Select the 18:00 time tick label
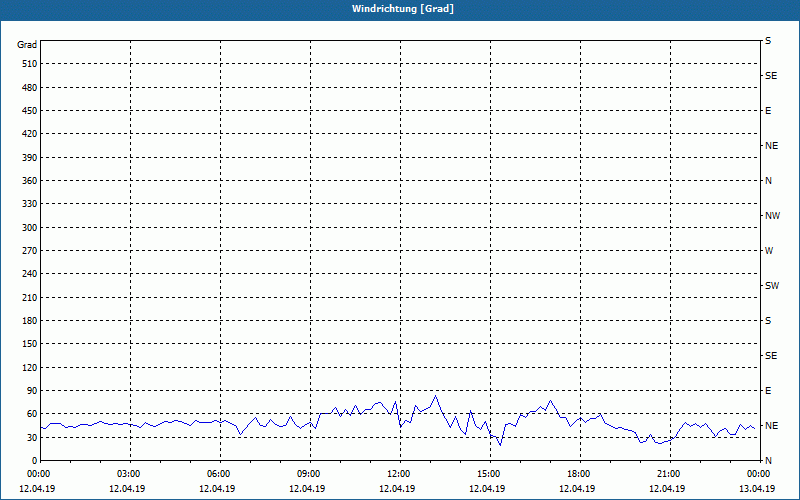Screen dimensions: 800x500 (580, 474)
